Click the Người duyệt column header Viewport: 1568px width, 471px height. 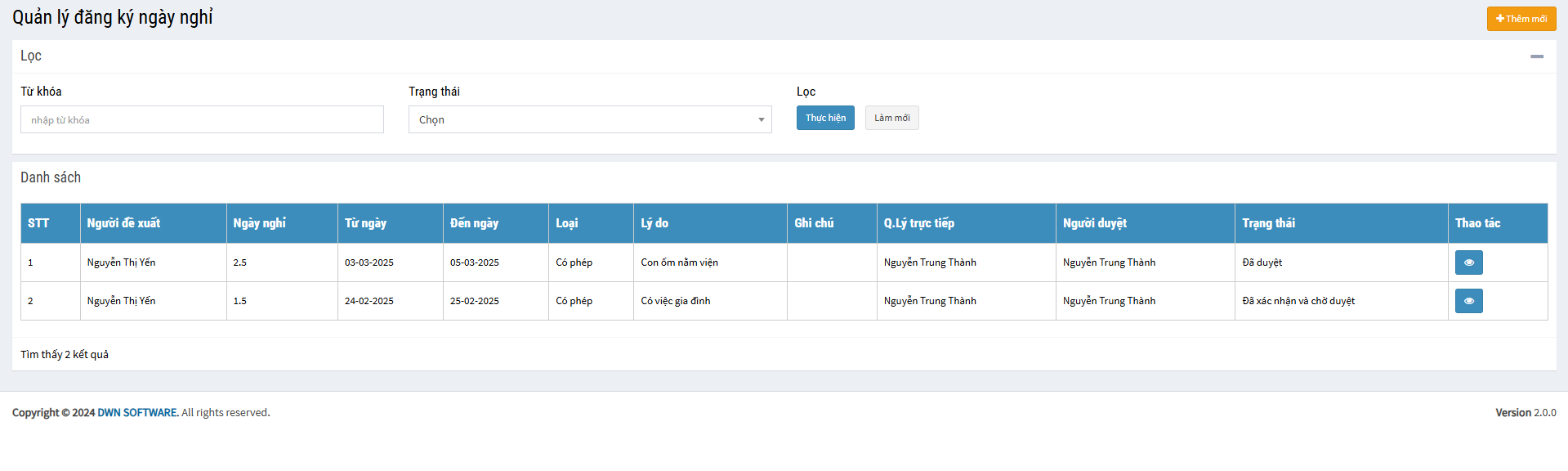pos(1094,223)
